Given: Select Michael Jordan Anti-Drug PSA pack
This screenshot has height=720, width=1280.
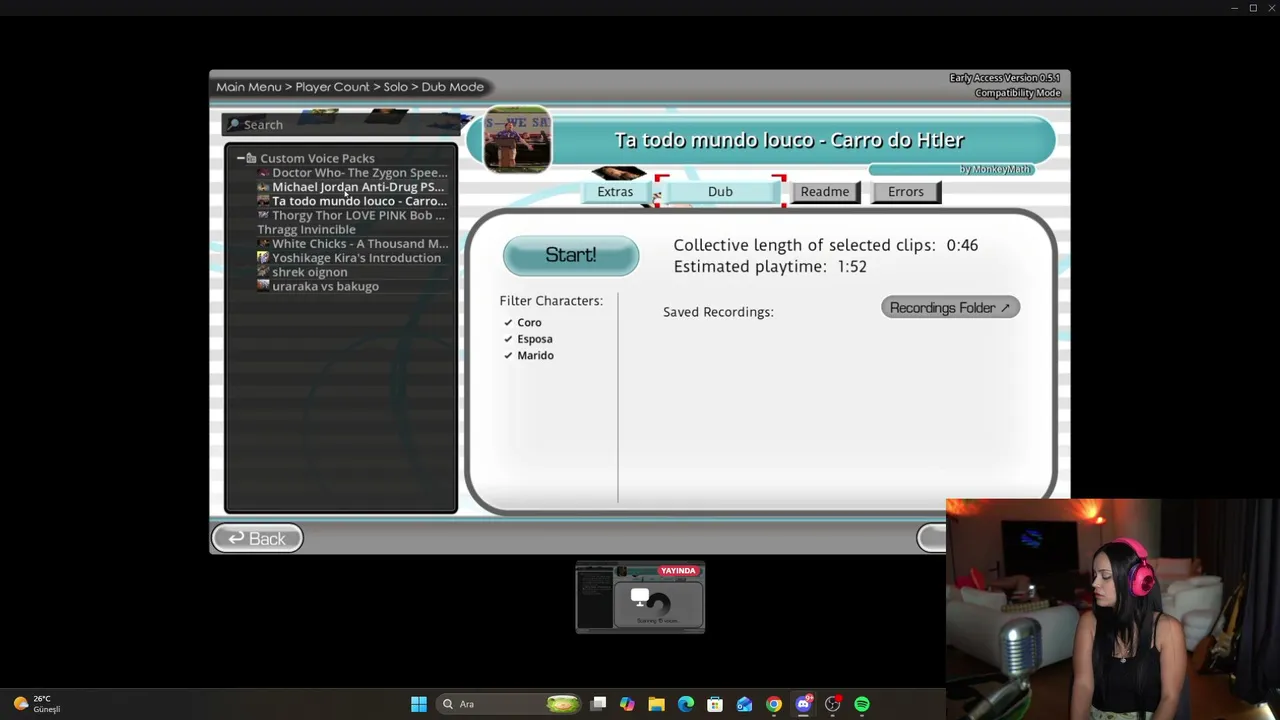Looking at the screenshot, I should (351, 187).
